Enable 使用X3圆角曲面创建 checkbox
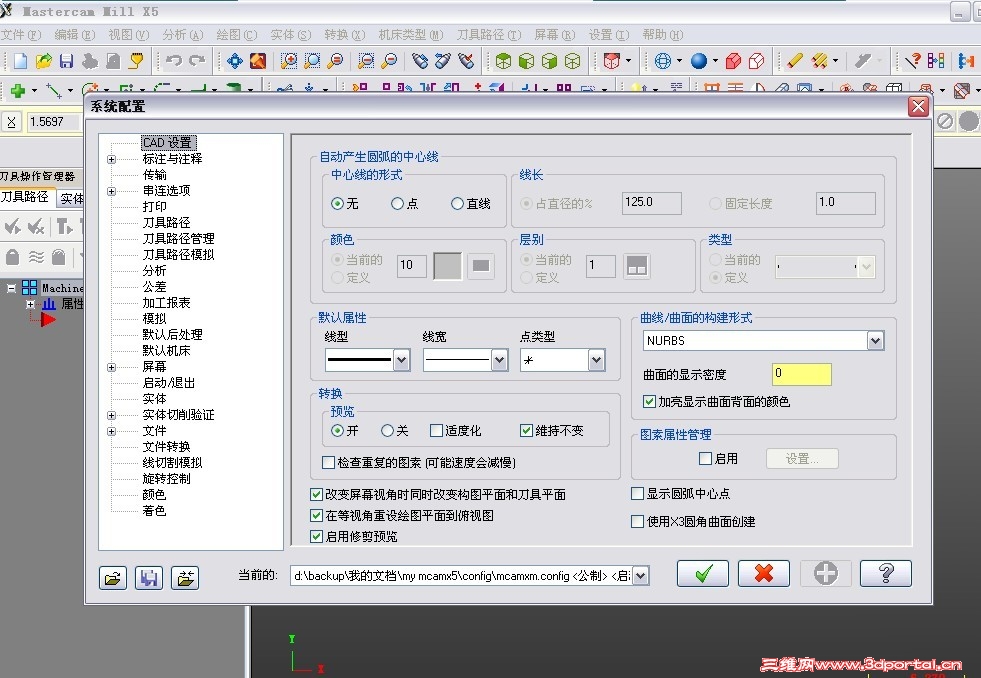Image resolution: width=981 pixels, height=678 pixels. (638, 521)
